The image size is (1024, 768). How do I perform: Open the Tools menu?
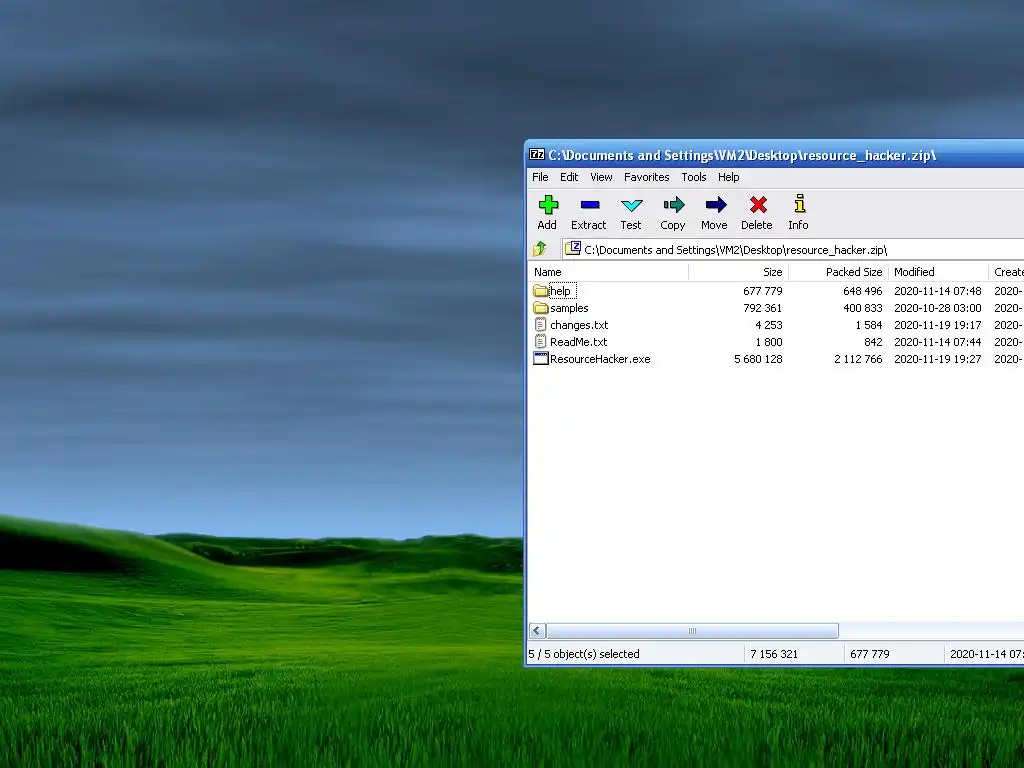694,177
